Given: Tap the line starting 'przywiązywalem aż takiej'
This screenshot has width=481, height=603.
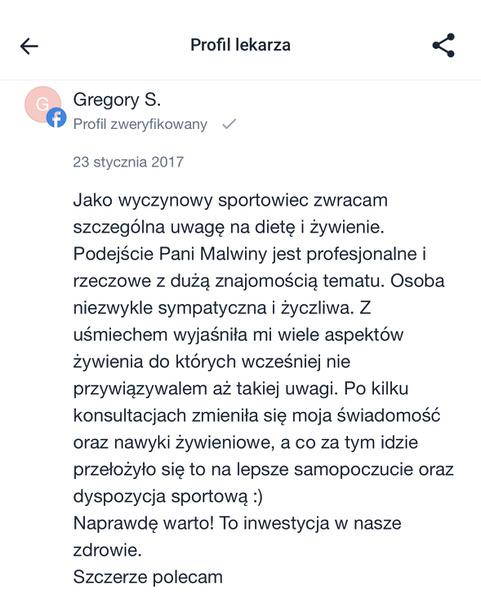Looking at the screenshot, I should (241, 389).
